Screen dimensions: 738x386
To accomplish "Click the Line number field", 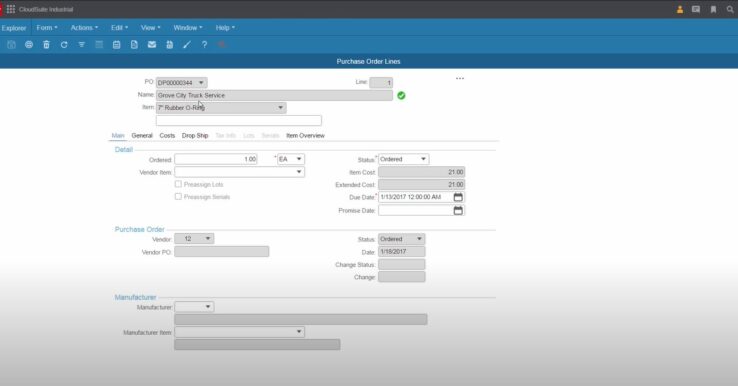I will click(x=381, y=83).
